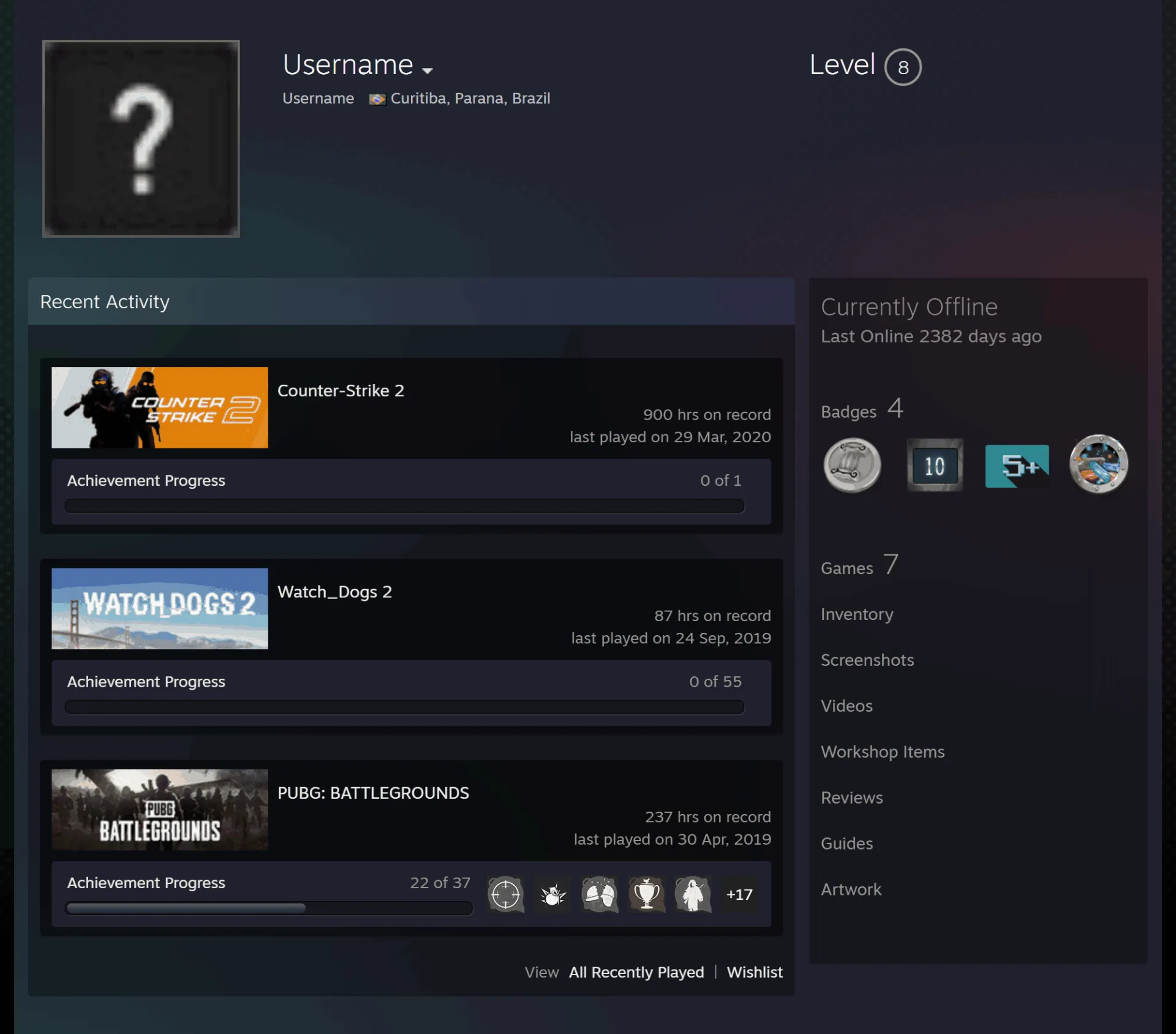Open the Level 8 circle badge

pos(903,67)
